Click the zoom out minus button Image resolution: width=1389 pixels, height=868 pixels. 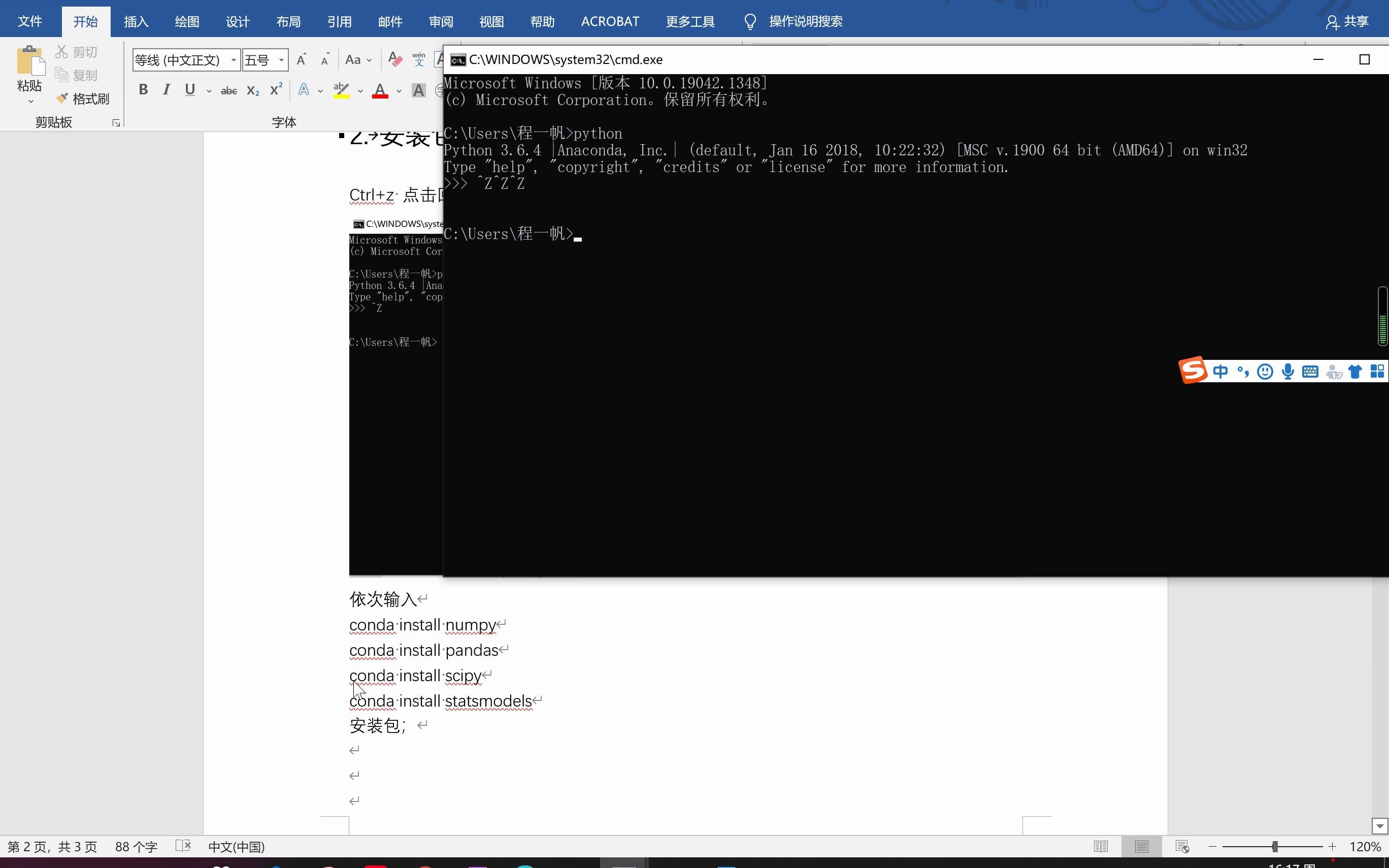[x=1212, y=847]
